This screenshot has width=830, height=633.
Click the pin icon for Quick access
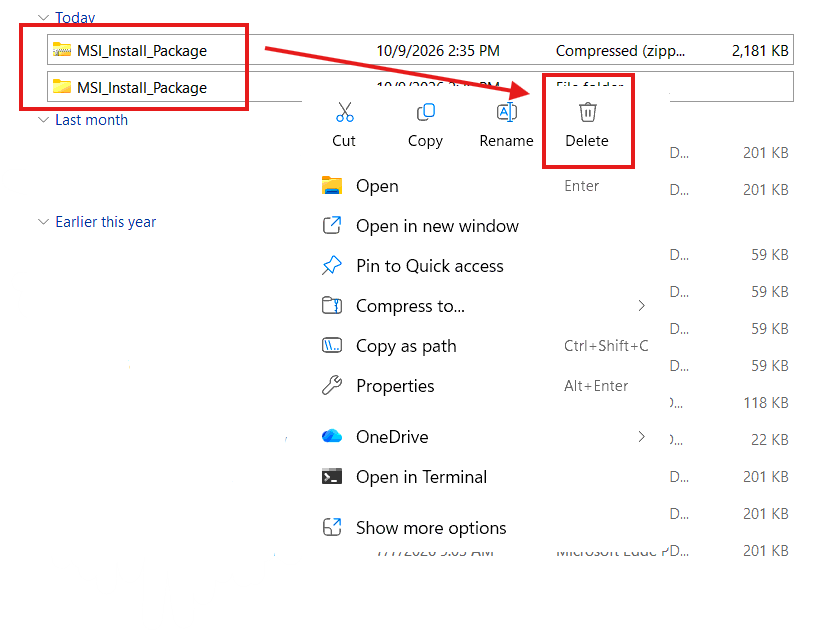332,265
